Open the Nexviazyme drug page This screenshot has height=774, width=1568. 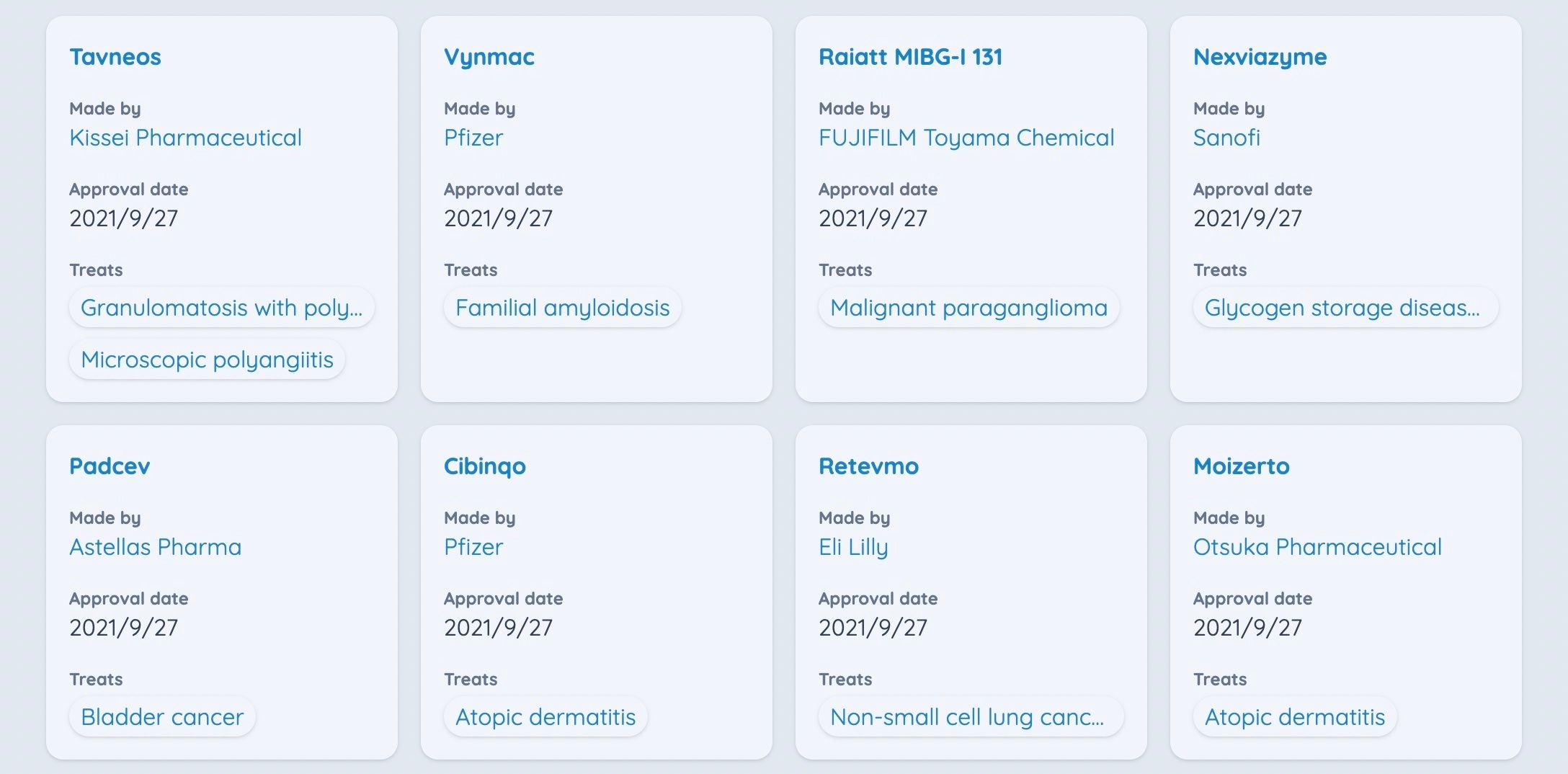1260,57
